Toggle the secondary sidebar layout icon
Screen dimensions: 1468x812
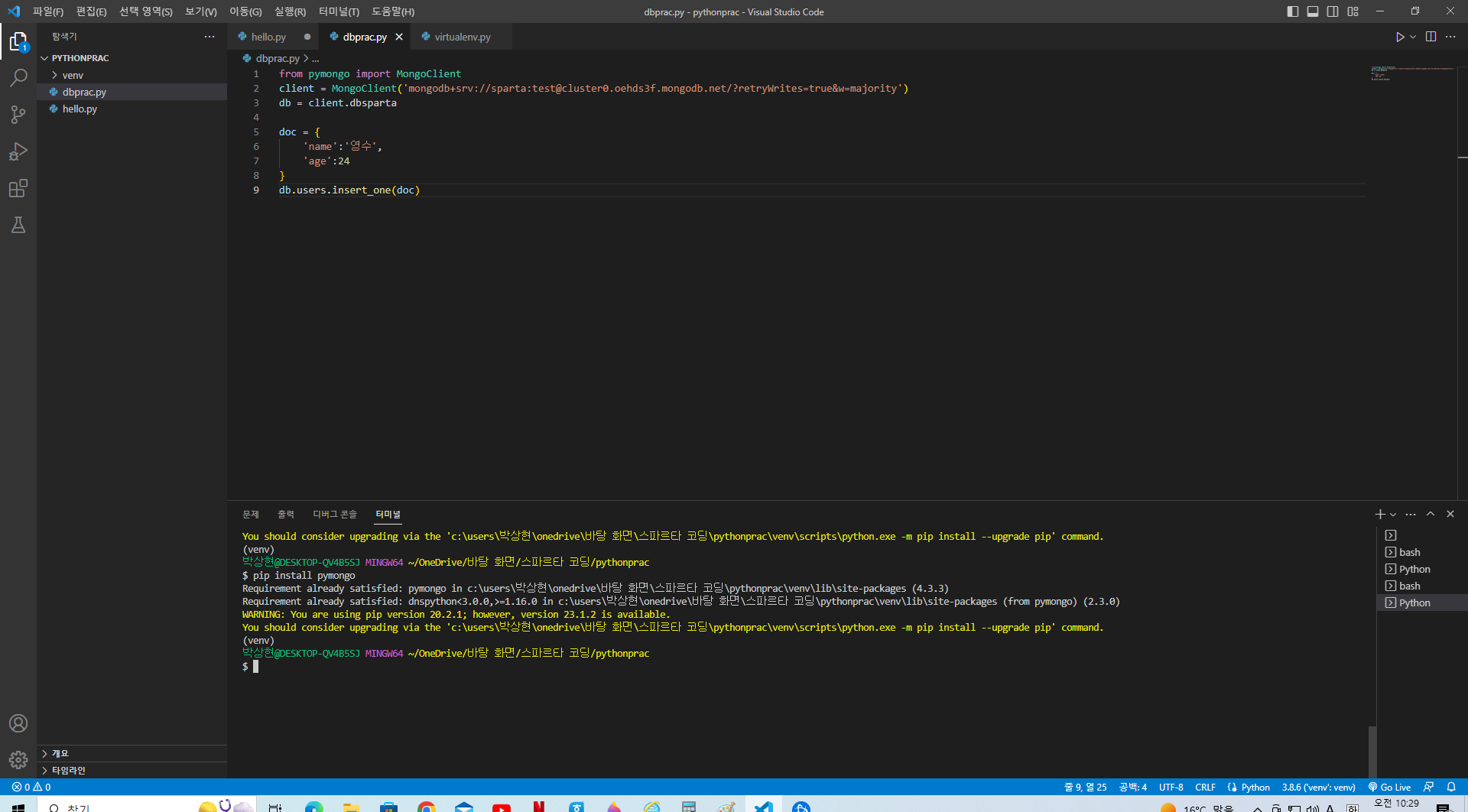point(1333,11)
